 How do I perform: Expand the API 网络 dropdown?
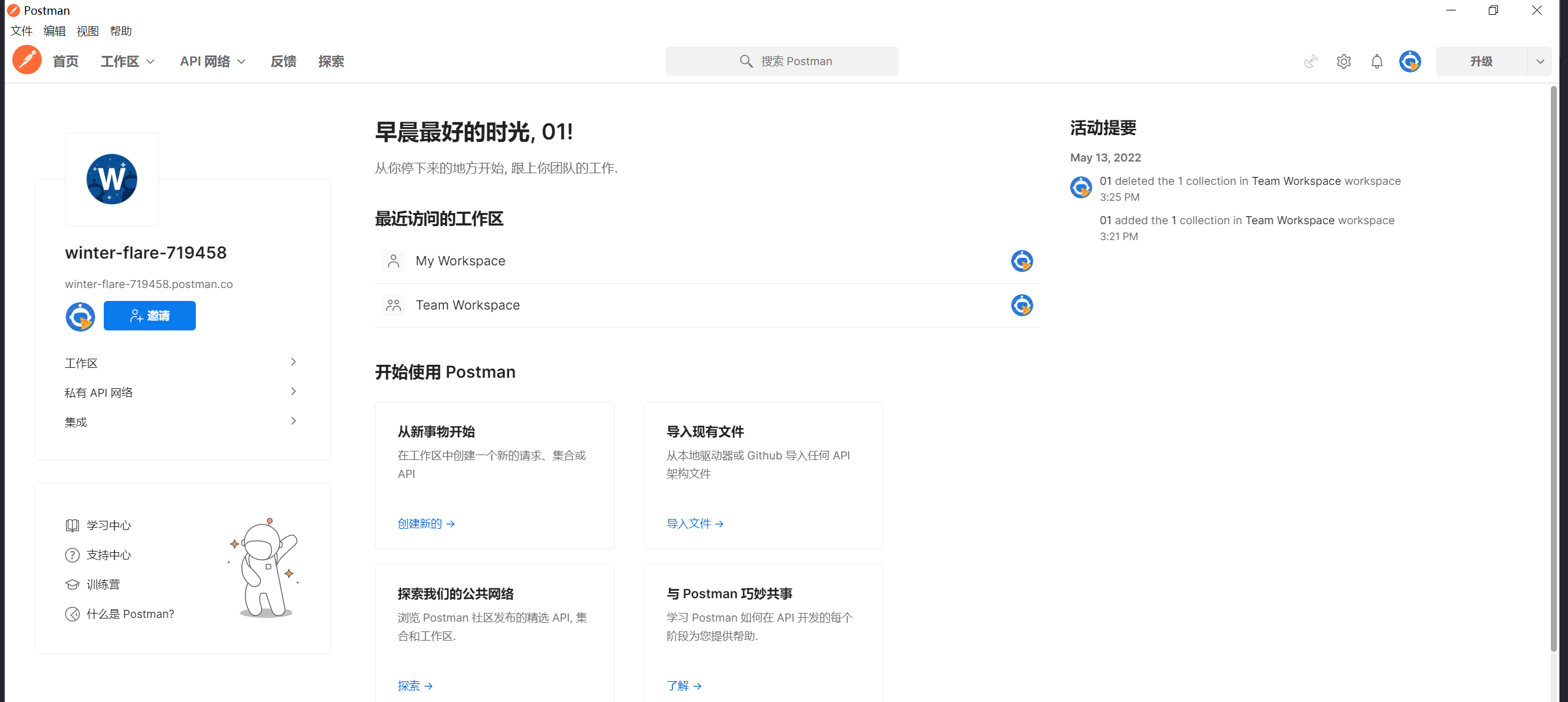click(x=212, y=61)
